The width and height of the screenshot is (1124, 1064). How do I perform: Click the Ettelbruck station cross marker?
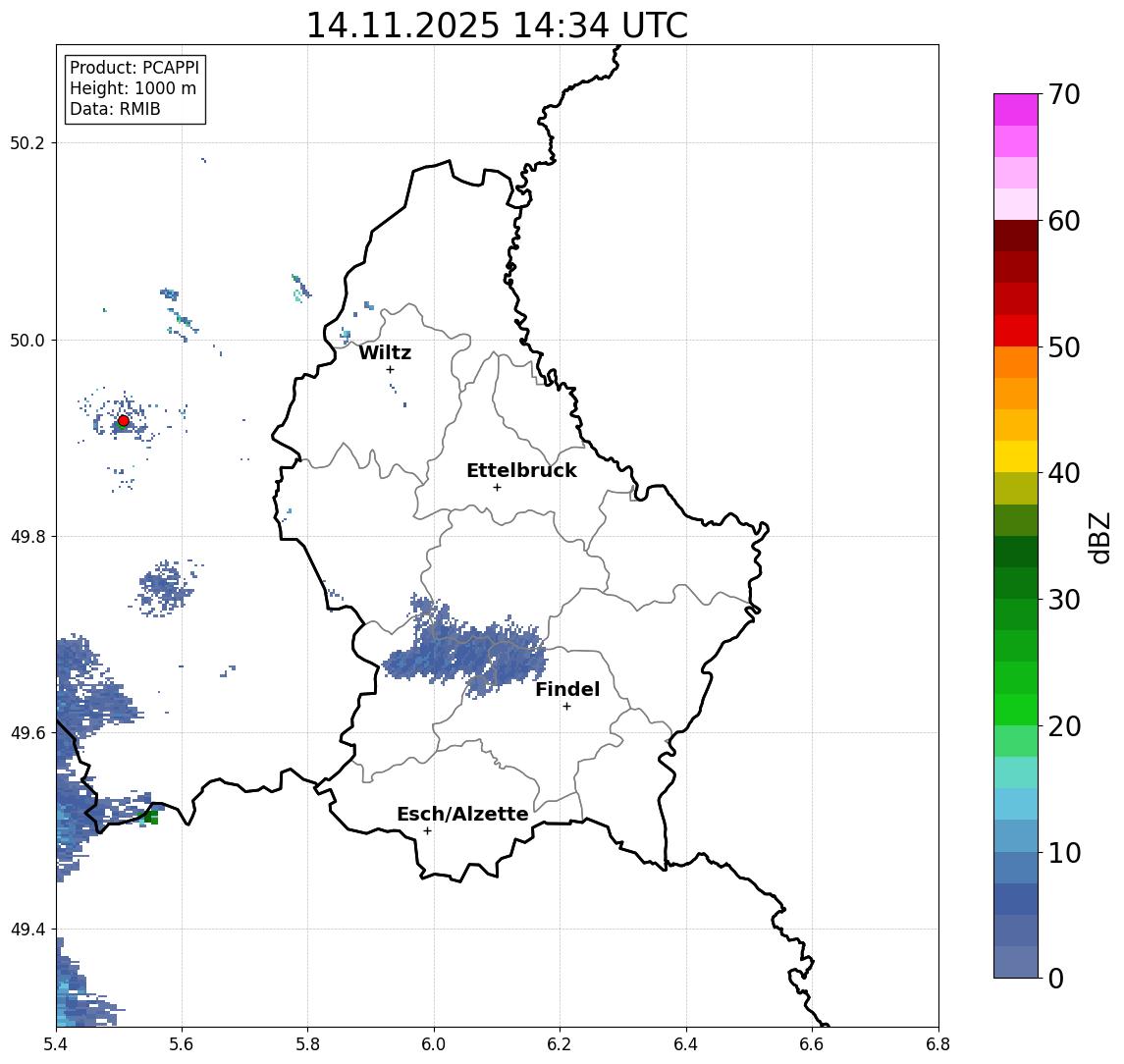click(x=497, y=488)
